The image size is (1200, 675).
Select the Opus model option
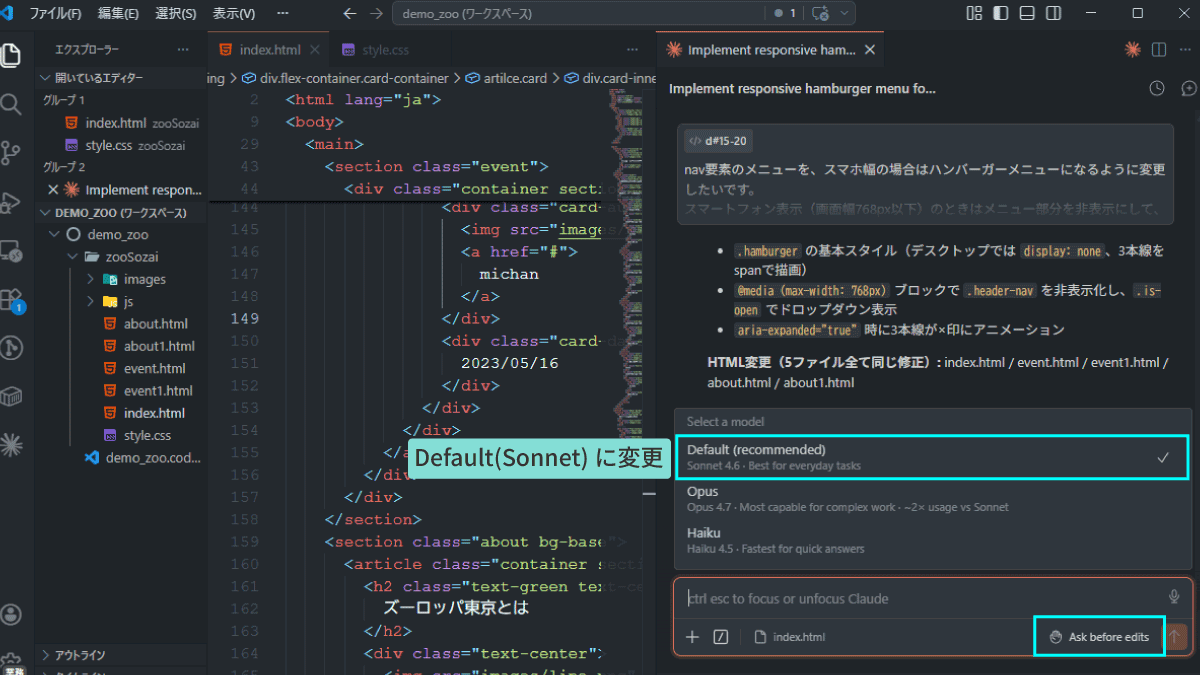(x=932, y=499)
